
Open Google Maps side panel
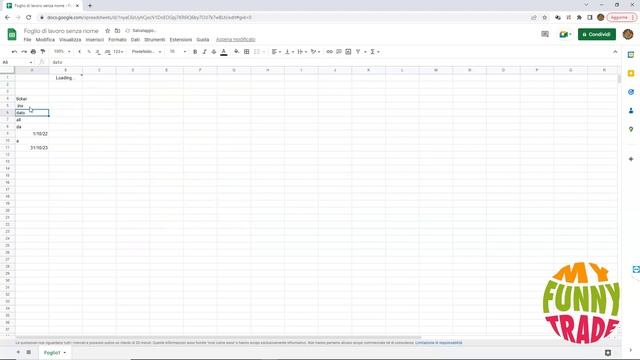pos(631,129)
